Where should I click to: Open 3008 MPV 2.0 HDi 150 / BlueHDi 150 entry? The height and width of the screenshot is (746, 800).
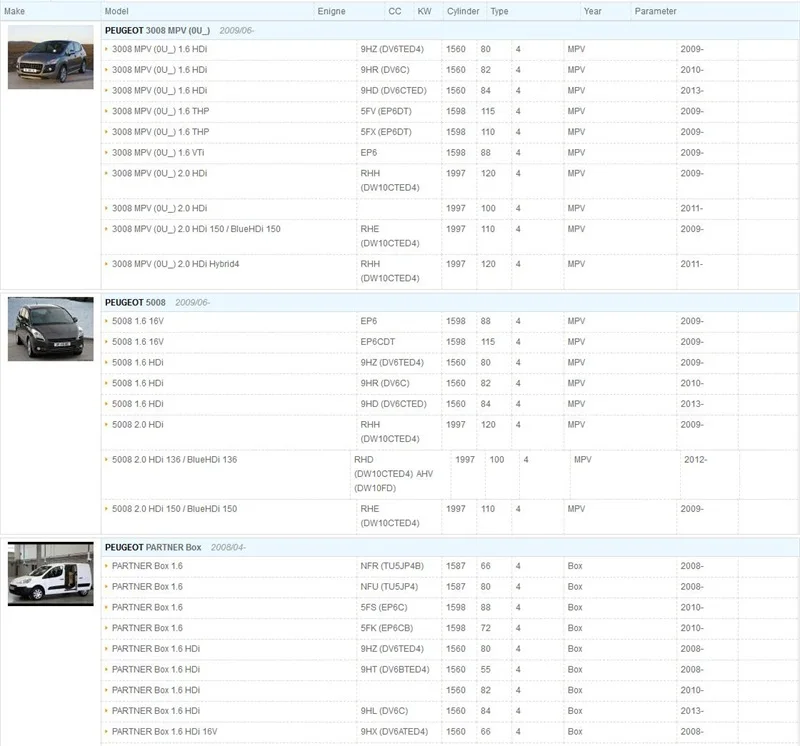pyautogui.click(x=196, y=229)
